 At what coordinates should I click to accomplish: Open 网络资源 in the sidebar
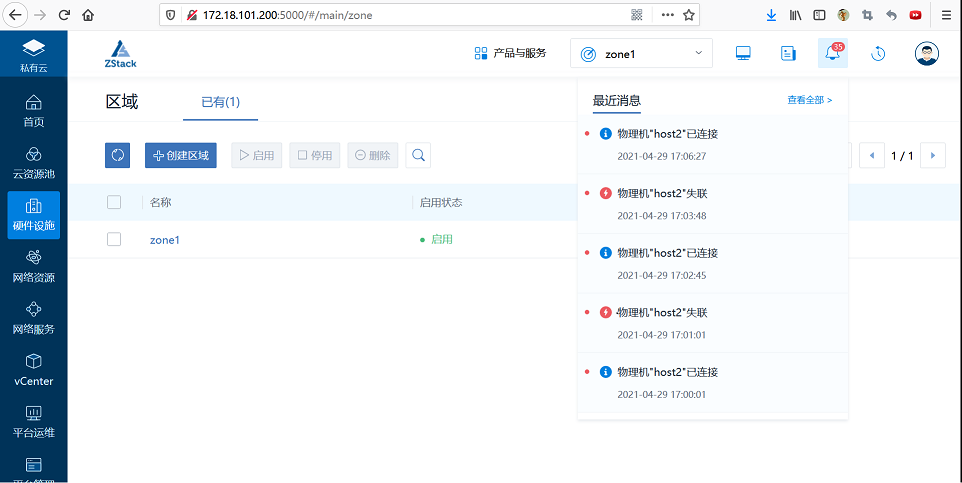click(34, 266)
